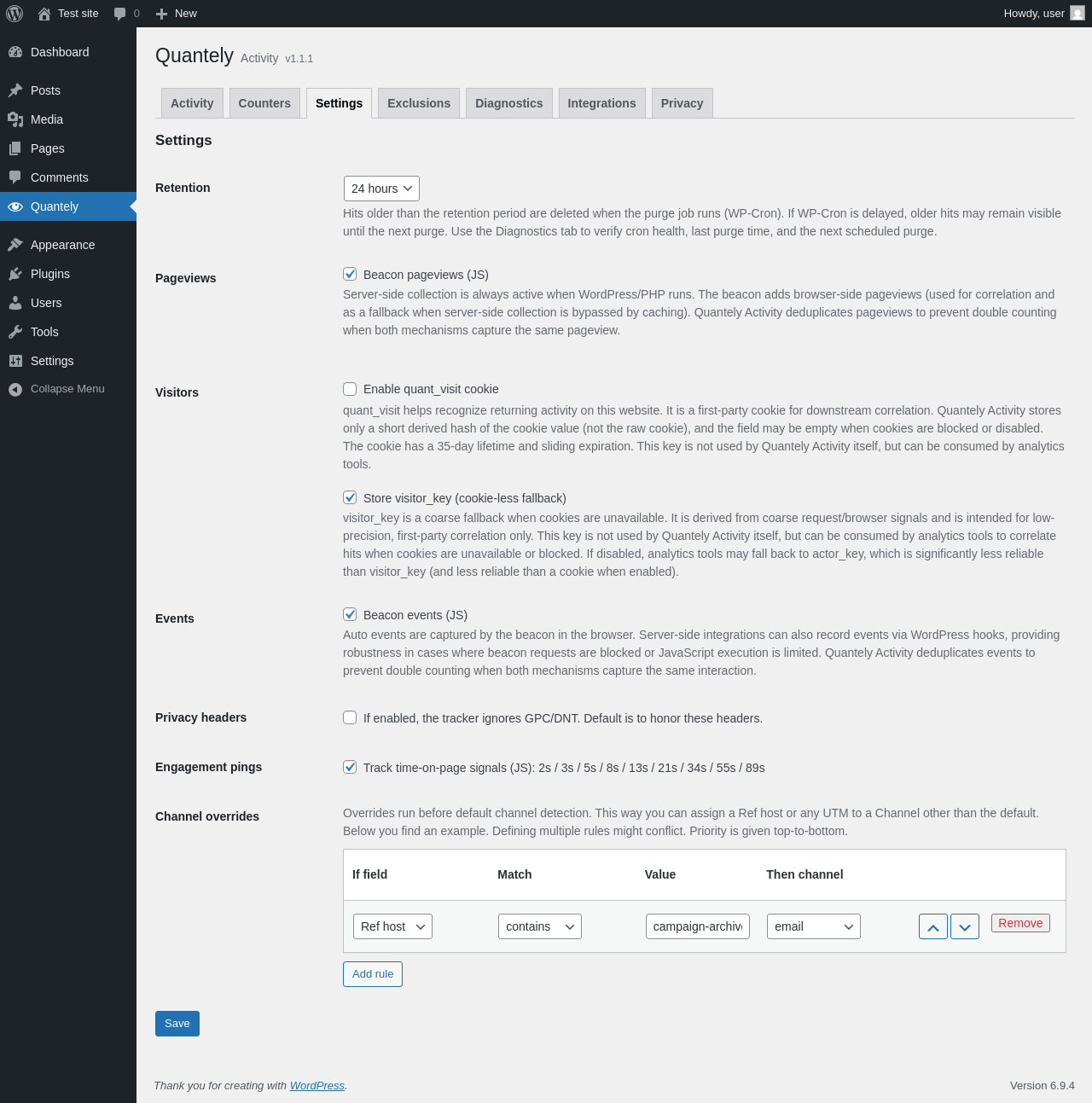Toggle Store visitor_key checkbox

(x=350, y=497)
